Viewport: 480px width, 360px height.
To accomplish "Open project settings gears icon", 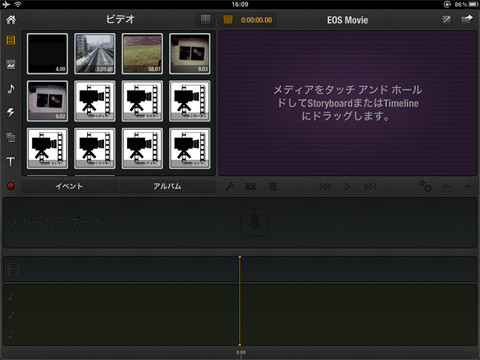I will click(425, 186).
